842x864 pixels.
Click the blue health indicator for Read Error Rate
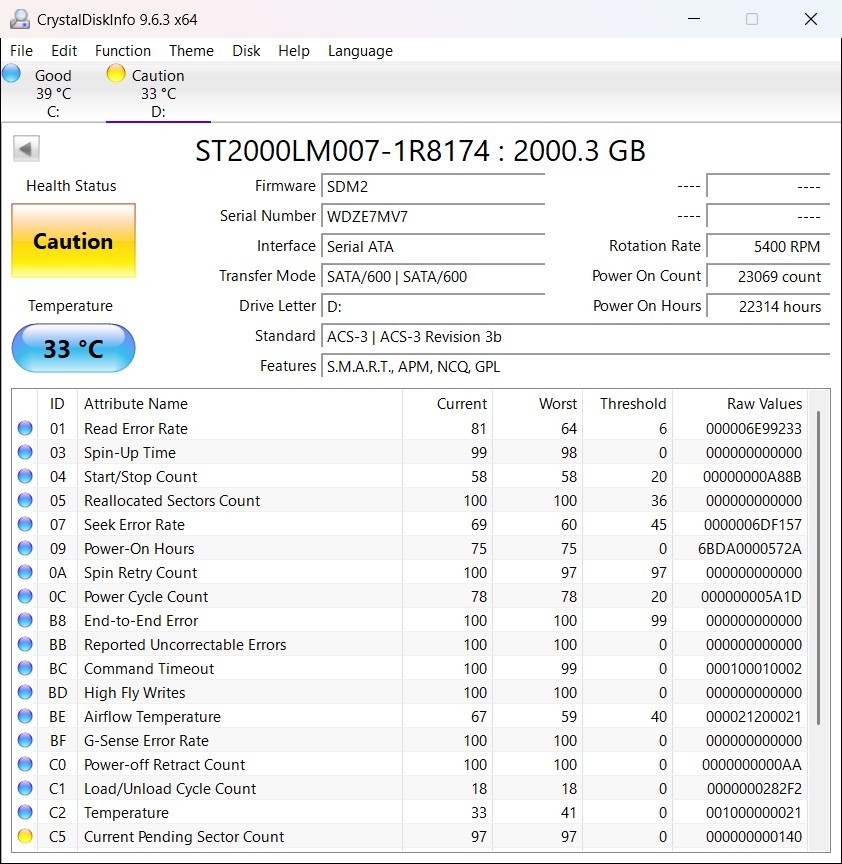pyautogui.click(x=22, y=428)
